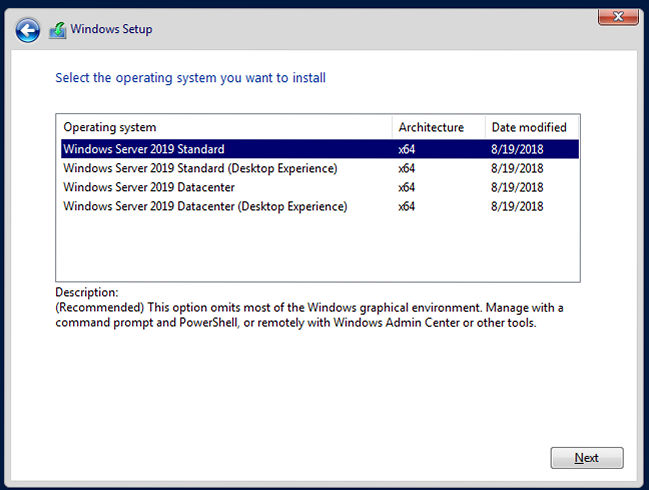Click the 8/19/2018 date in the Datacenter row
Viewport: 649px width, 490px height.
[517, 187]
